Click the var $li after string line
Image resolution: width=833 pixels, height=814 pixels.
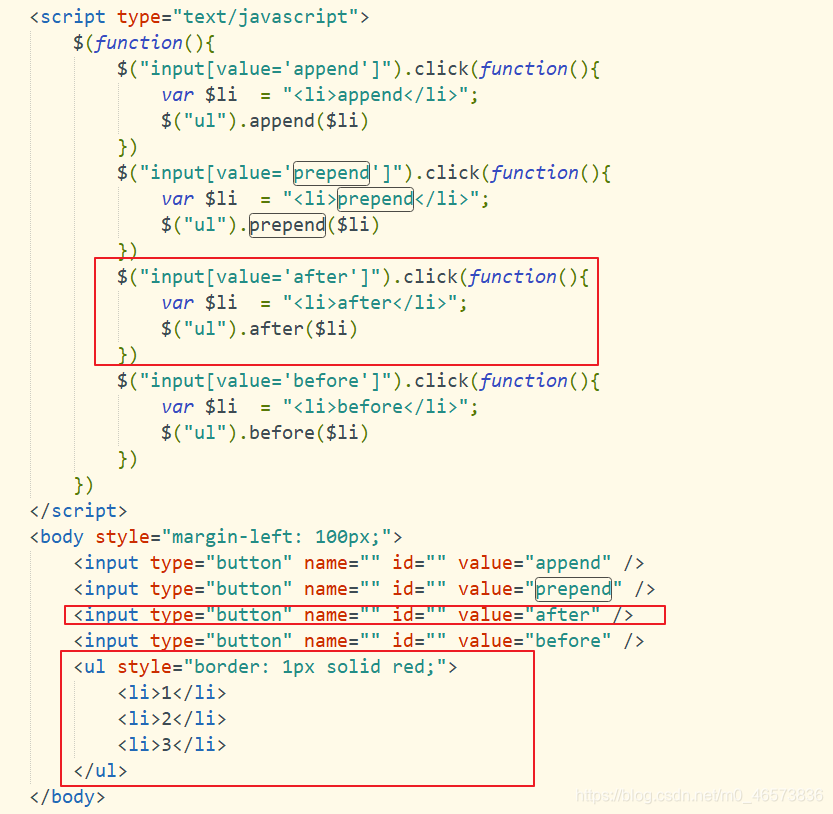point(314,303)
